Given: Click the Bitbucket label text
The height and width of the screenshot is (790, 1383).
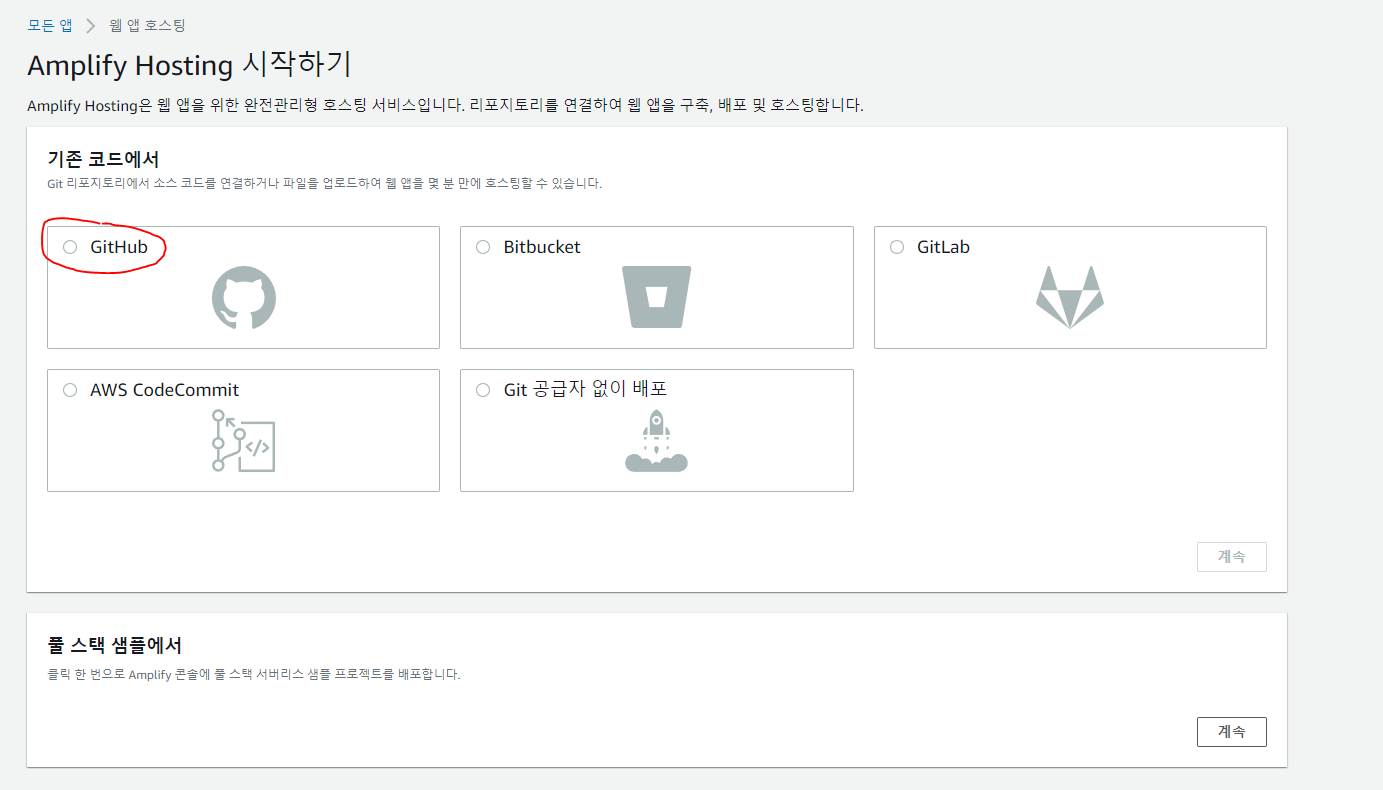Looking at the screenshot, I should pyautogui.click(x=542, y=247).
